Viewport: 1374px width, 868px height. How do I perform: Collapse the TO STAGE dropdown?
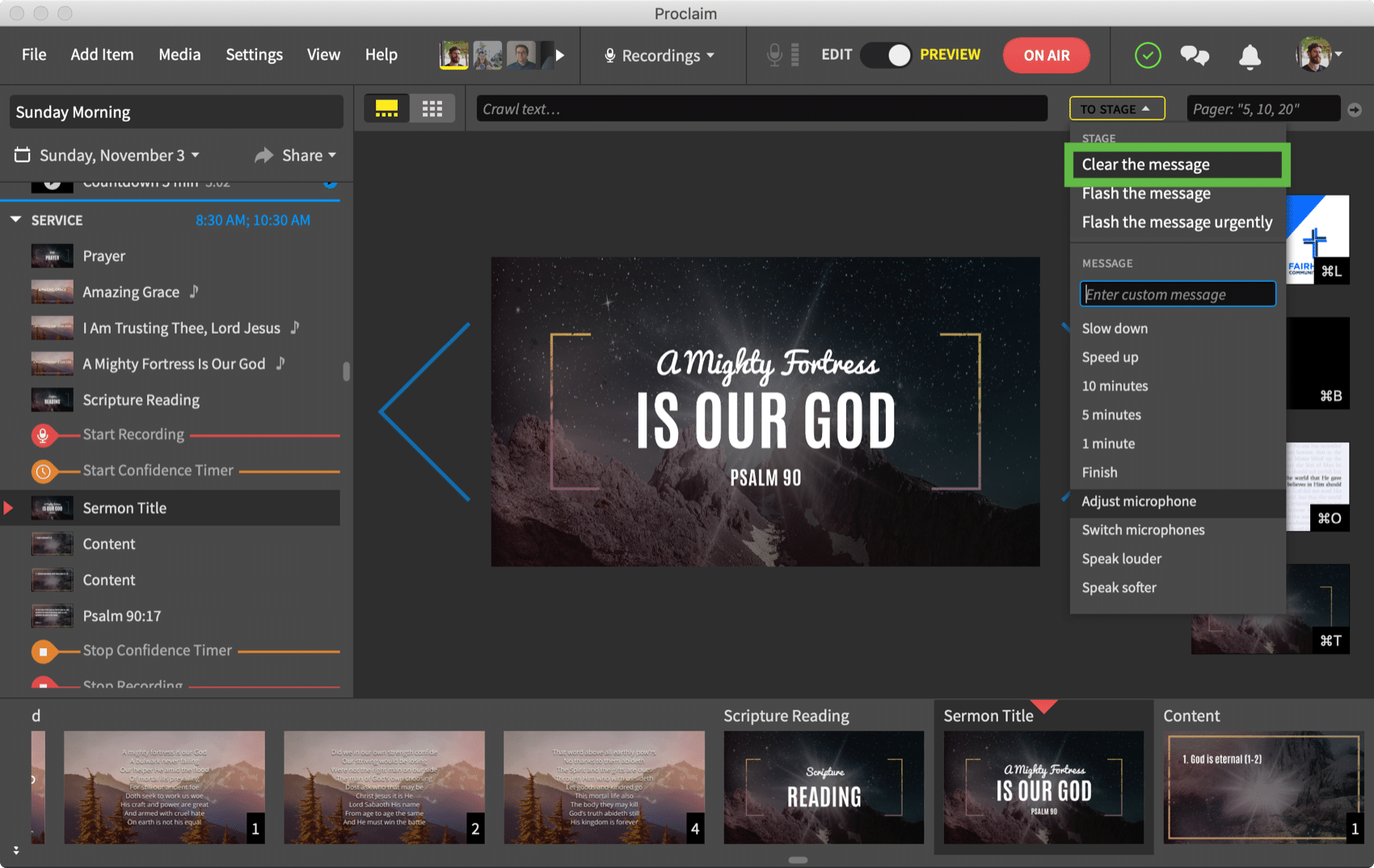click(1117, 108)
